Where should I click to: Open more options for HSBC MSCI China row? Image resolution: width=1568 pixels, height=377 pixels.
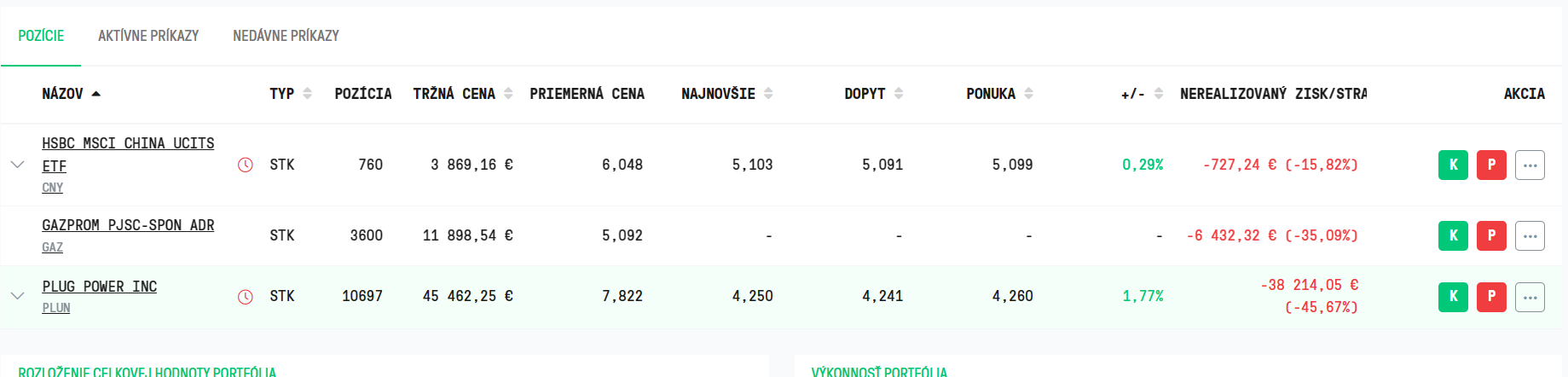(1530, 165)
